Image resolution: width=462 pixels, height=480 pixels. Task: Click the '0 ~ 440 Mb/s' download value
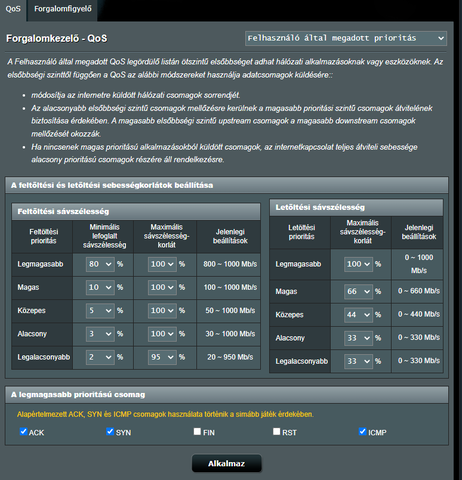(x=419, y=314)
